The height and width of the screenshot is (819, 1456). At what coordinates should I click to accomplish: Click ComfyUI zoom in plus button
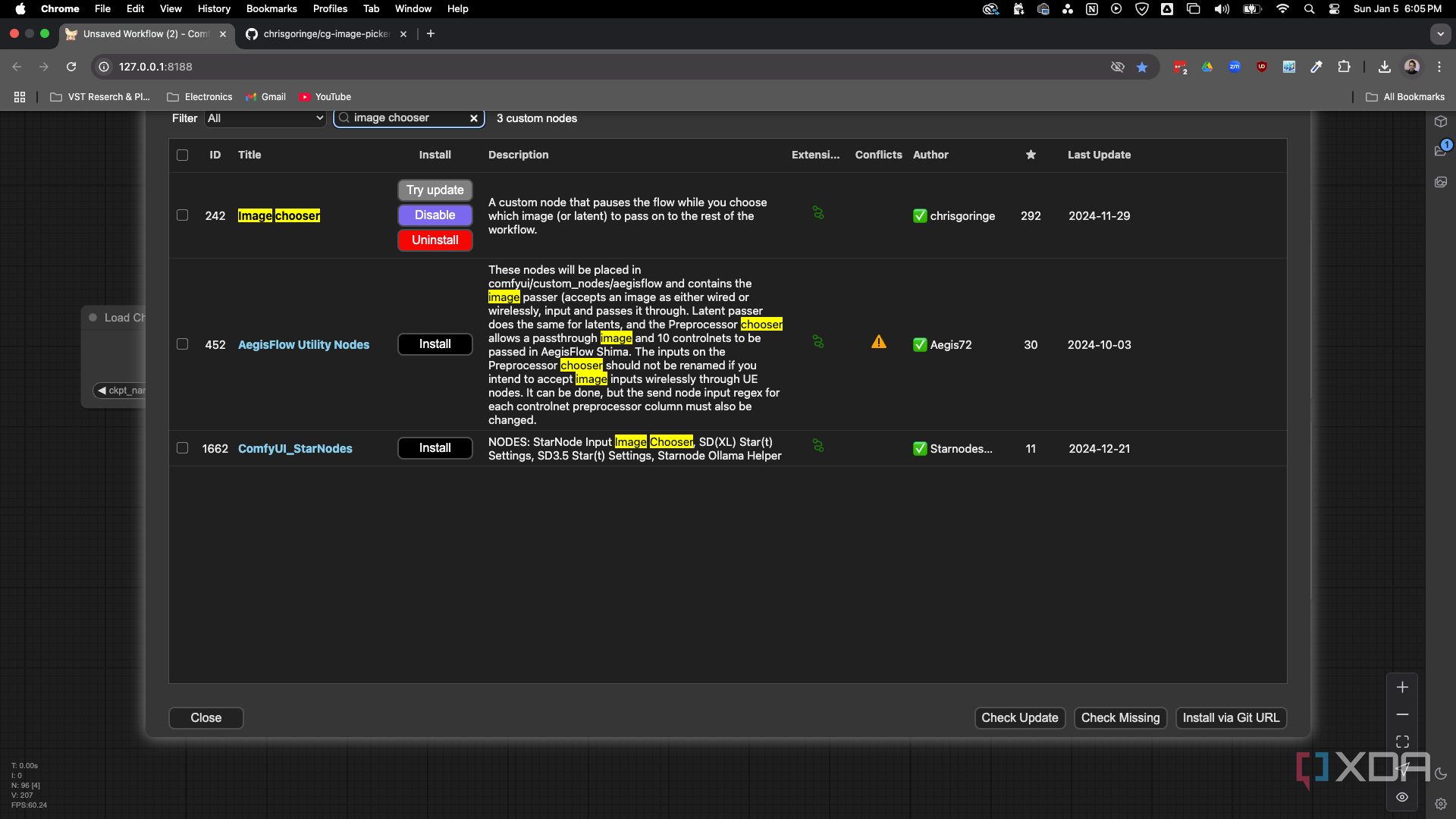pyautogui.click(x=1402, y=687)
